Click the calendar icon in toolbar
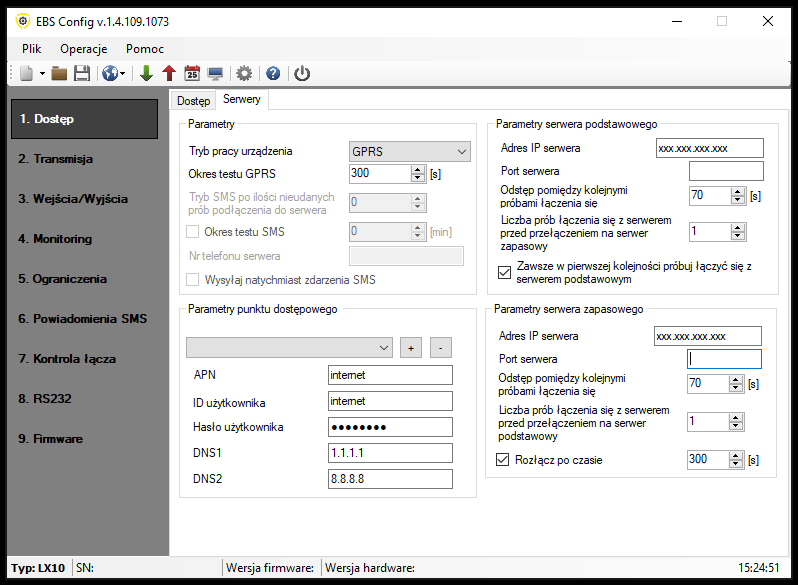798x585 pixels. coord(192,73)
